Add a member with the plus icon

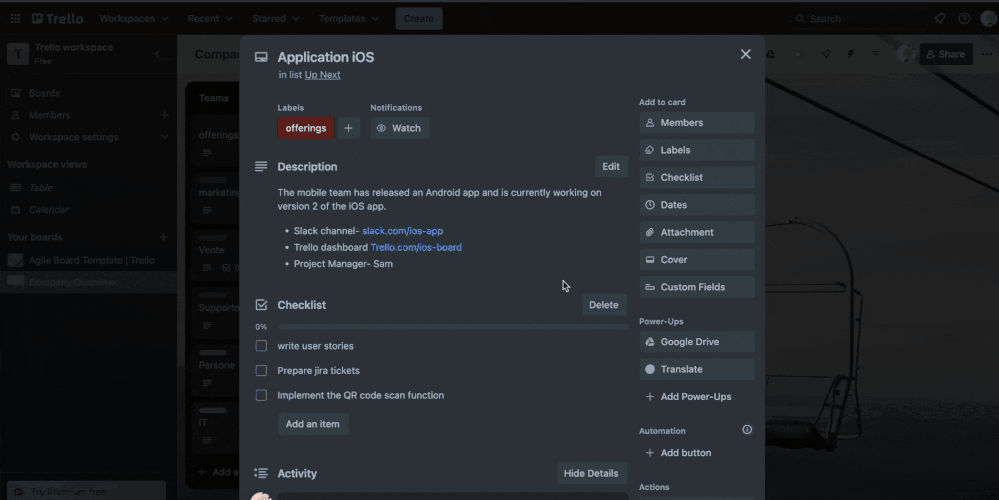click(x=164, y=115)
